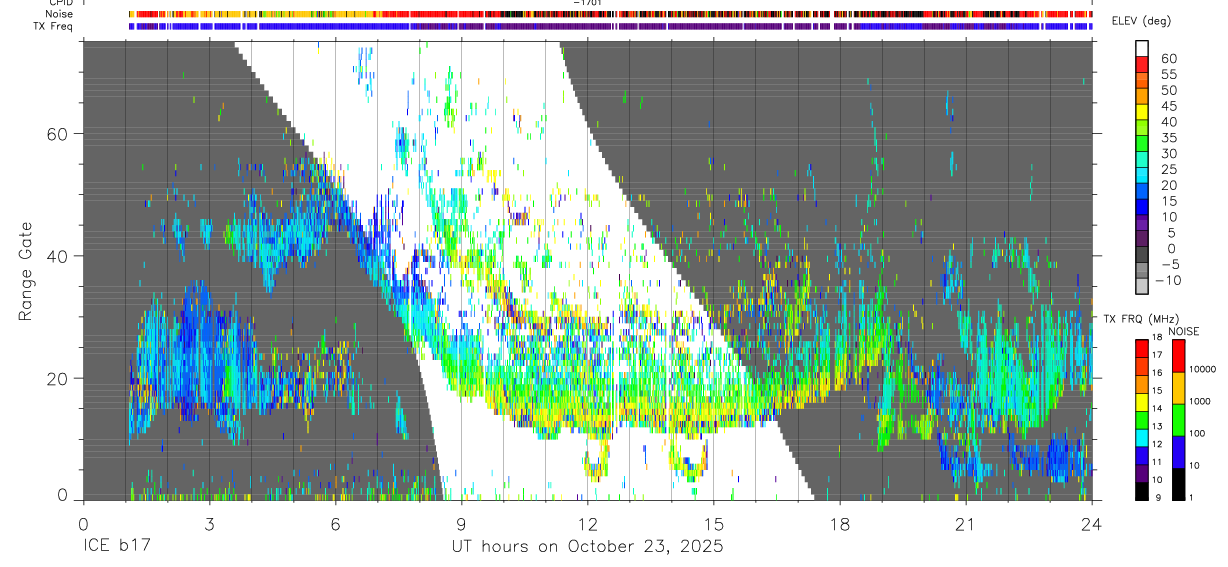This screenshot has height=567, width=1228.
Task: Click the '17' value in the TX FRQ legend
Action: (x=1157, y=355)
